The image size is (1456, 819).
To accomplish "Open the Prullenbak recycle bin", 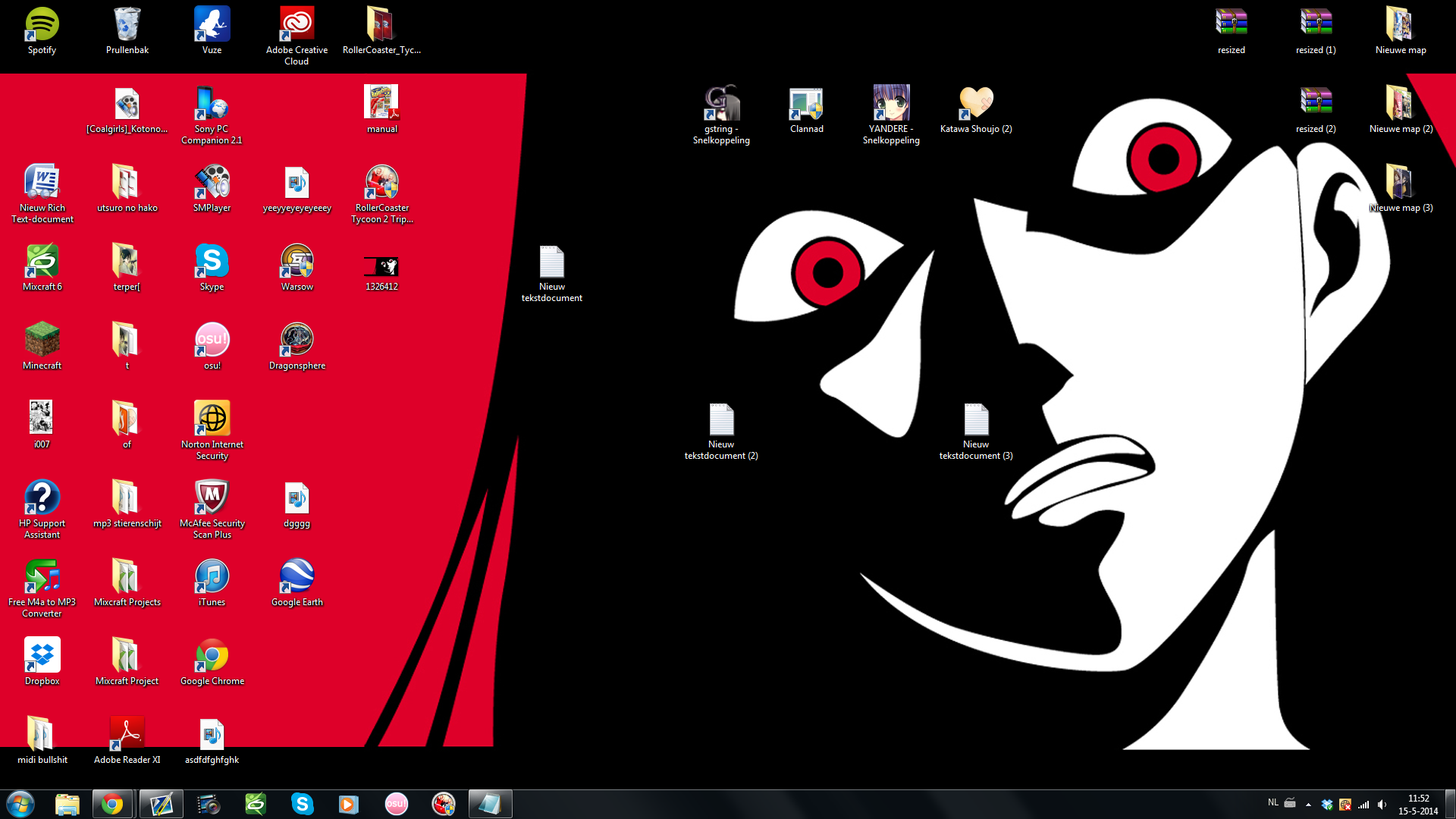I will [x=127, y=26].
